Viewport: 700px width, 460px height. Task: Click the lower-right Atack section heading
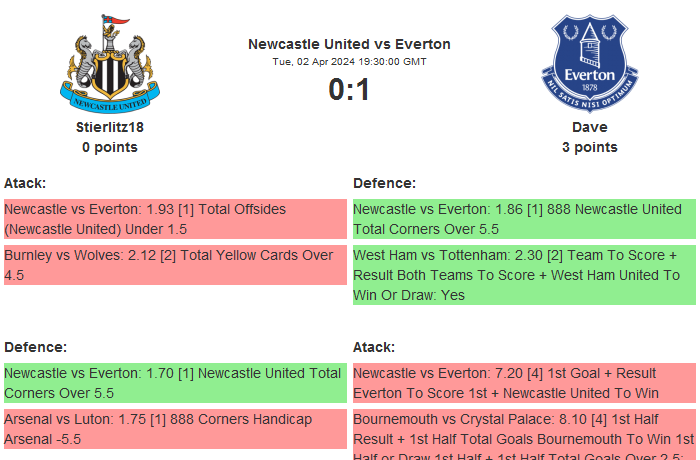point(374,347)
